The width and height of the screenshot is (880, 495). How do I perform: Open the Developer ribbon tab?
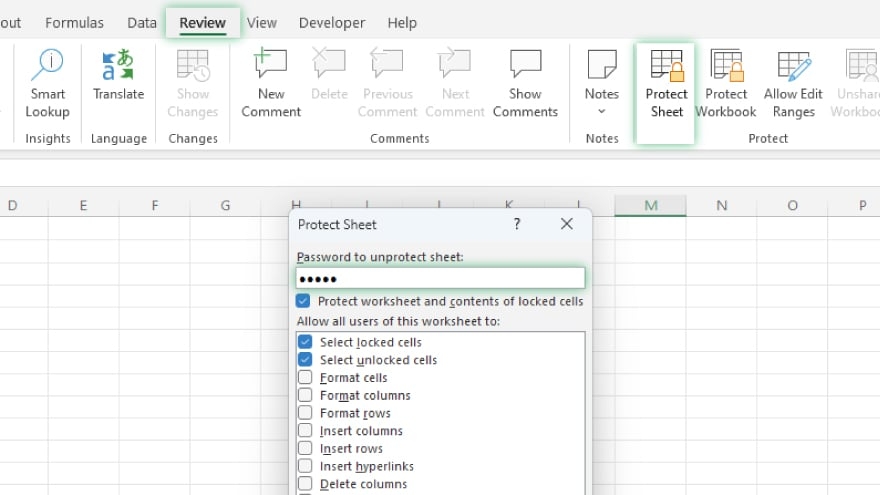coord(332,22)
